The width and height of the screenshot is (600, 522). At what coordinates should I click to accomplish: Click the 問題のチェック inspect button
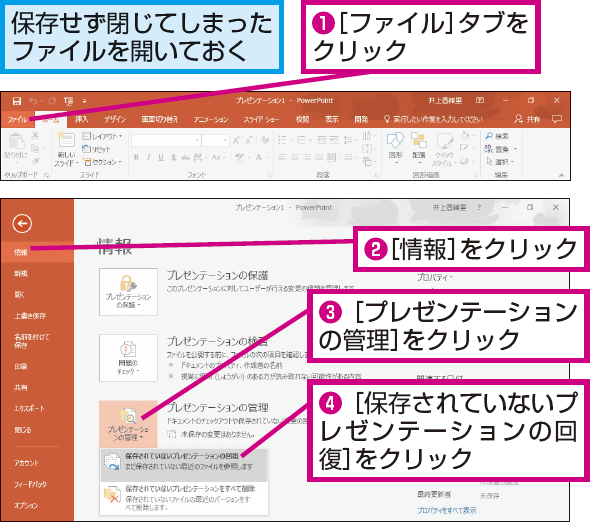pos(128,358)
